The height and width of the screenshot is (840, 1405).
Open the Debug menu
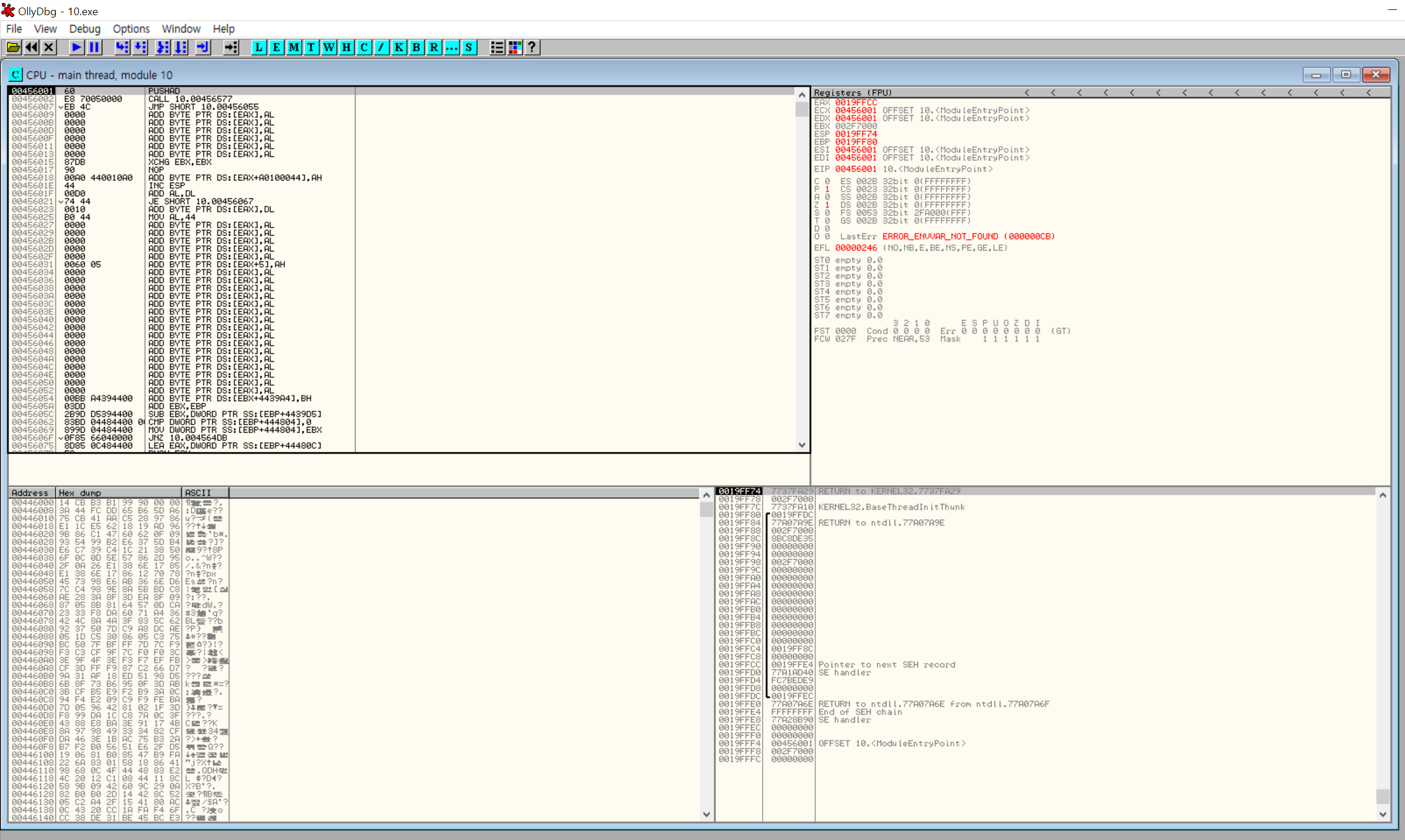pos(85,29)
